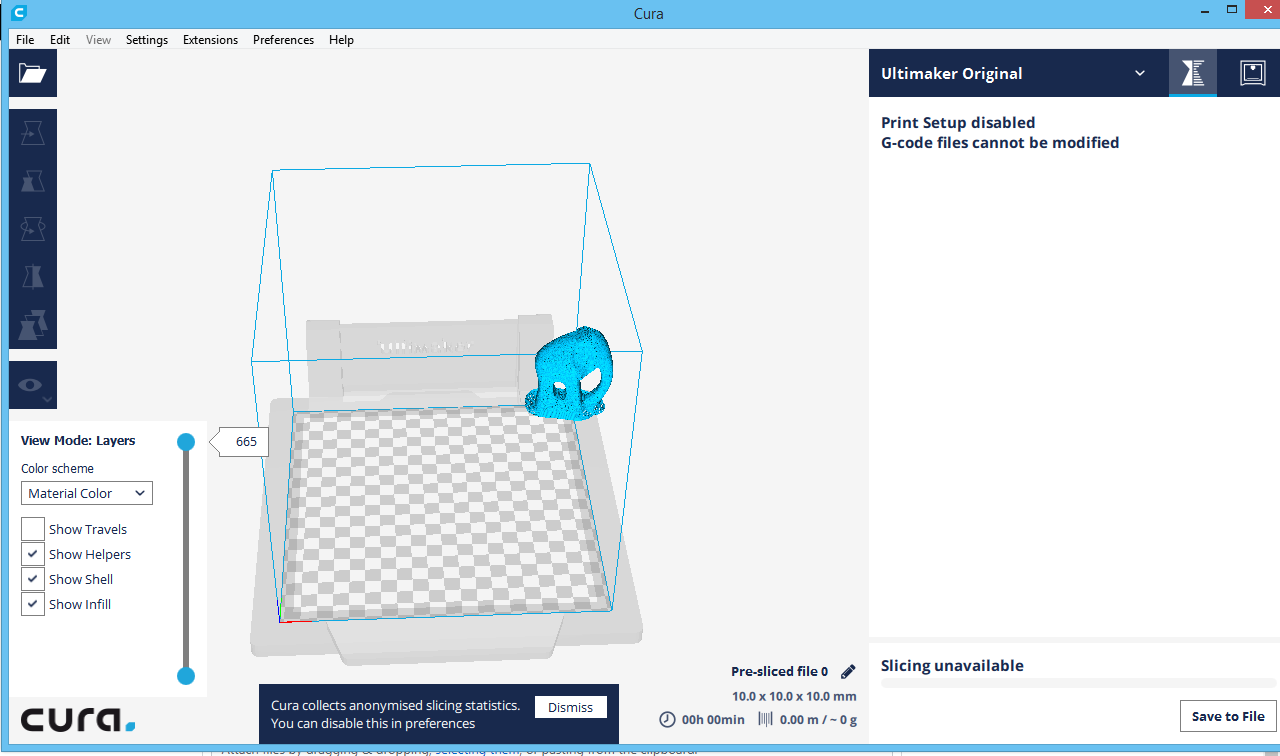Click the pencil icon beside Pre-sliced file 0
The height and width of the screenshot is (756, 1280).
click(x=848, y=671)
